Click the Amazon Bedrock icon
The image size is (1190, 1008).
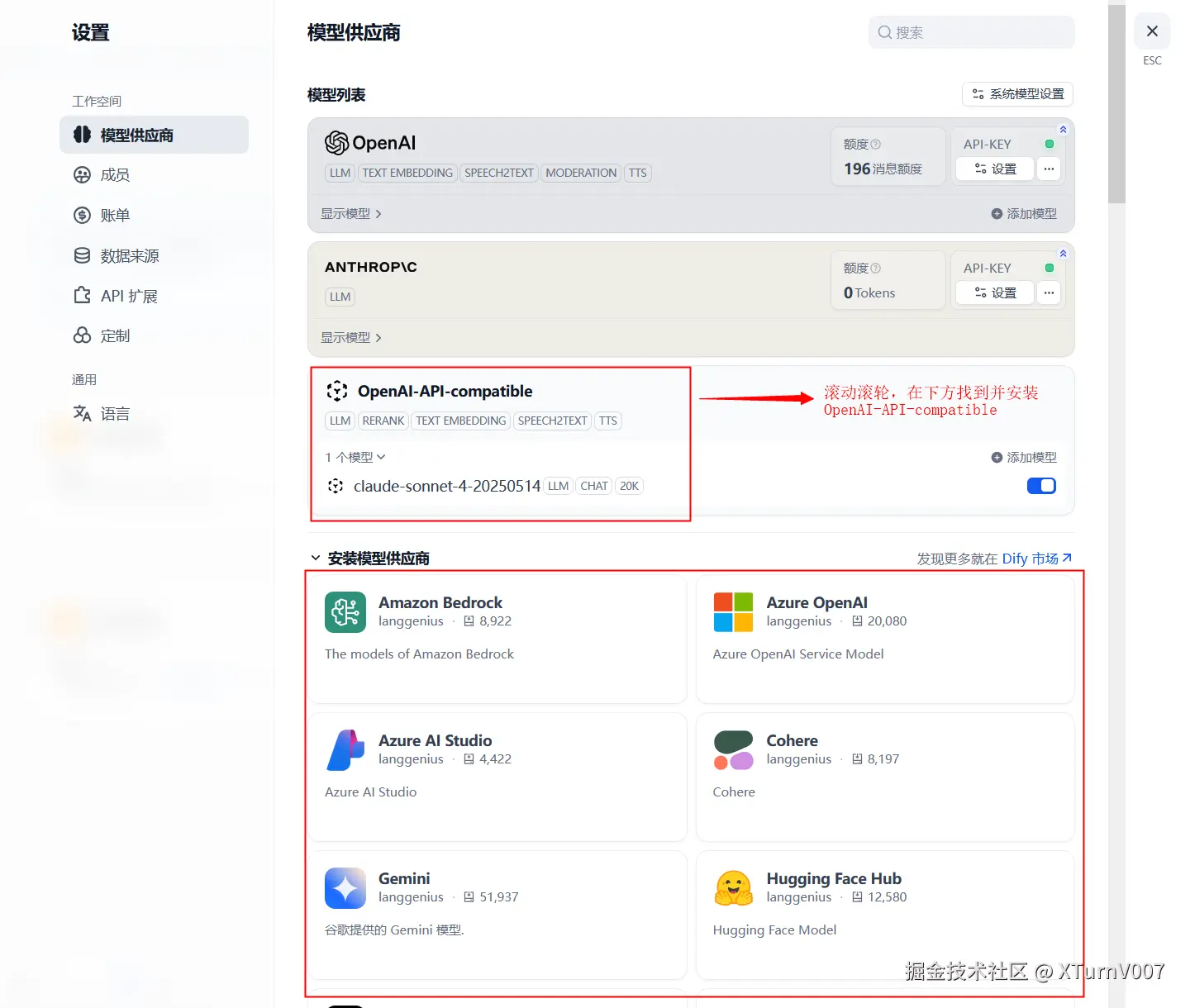[x=345, y=612]
